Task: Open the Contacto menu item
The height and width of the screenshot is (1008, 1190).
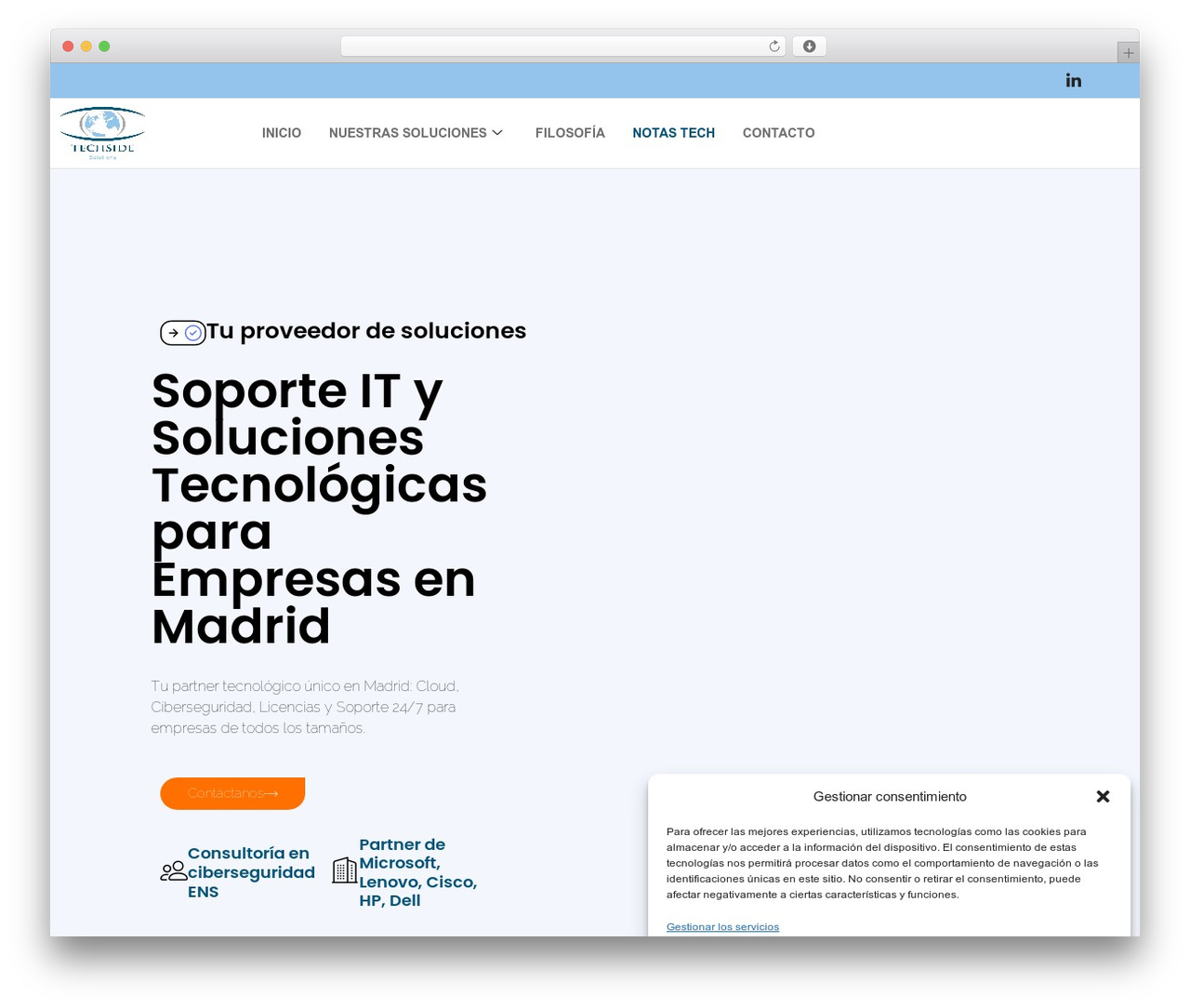Action: tap(779, 133)
